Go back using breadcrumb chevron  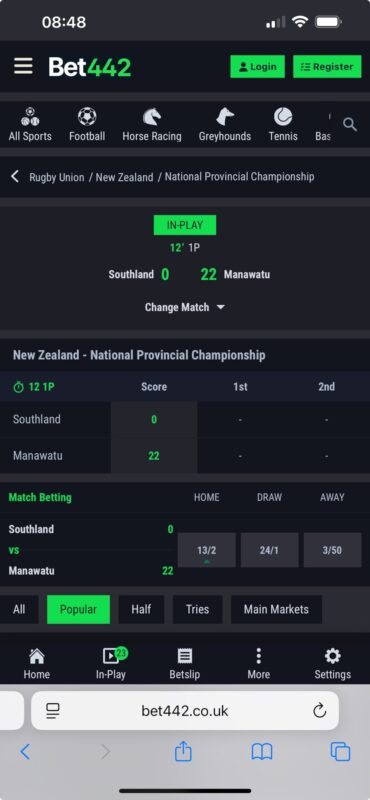(x=15, y=177)
